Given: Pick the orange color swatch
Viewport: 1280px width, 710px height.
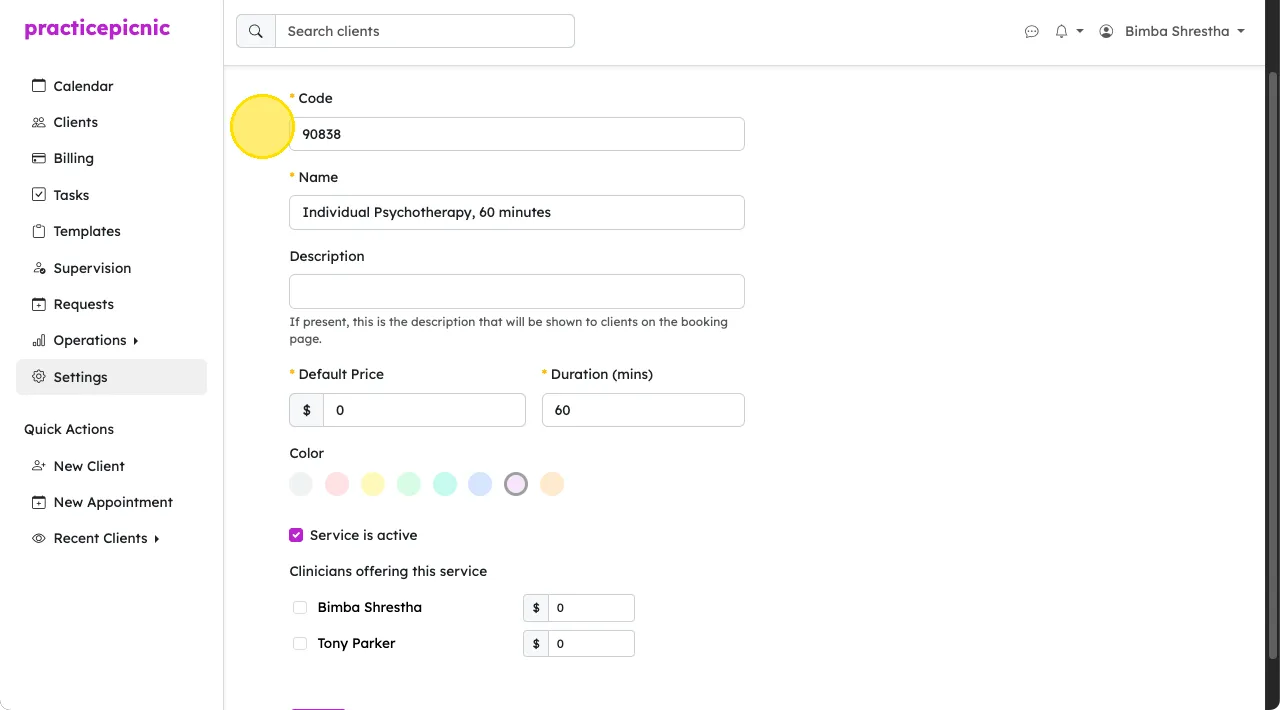Looking at the screenshot, I should point(552,484).
